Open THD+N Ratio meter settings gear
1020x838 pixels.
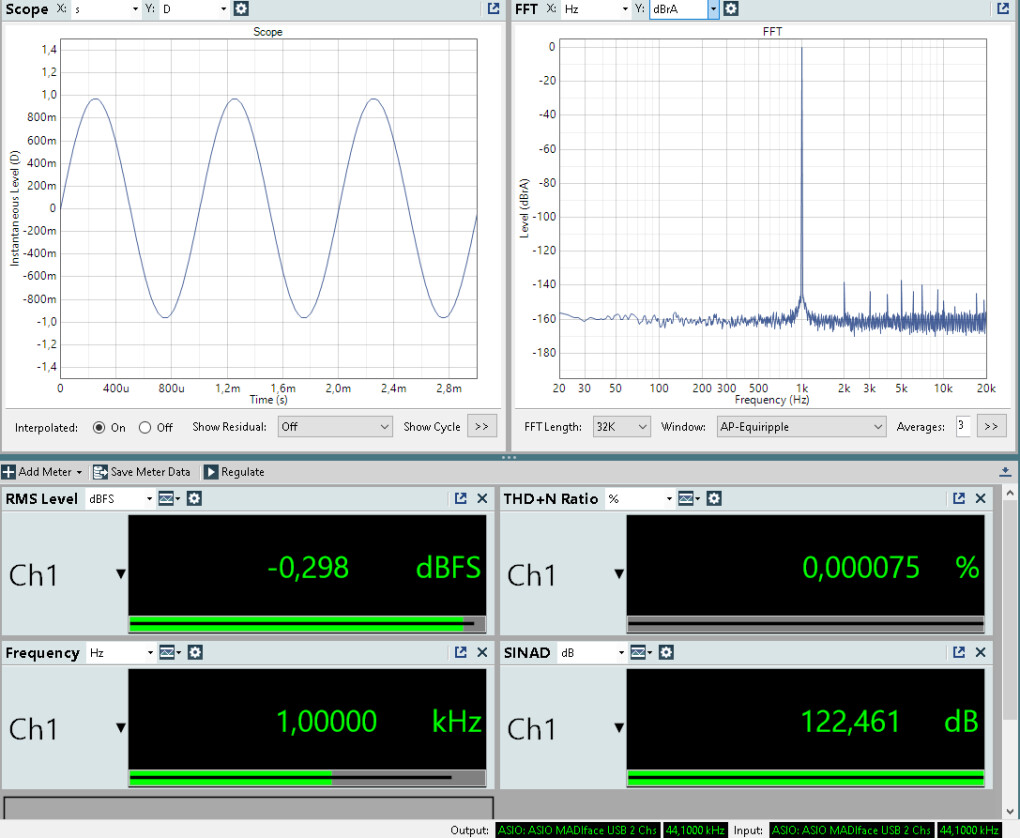pos(714,498)
